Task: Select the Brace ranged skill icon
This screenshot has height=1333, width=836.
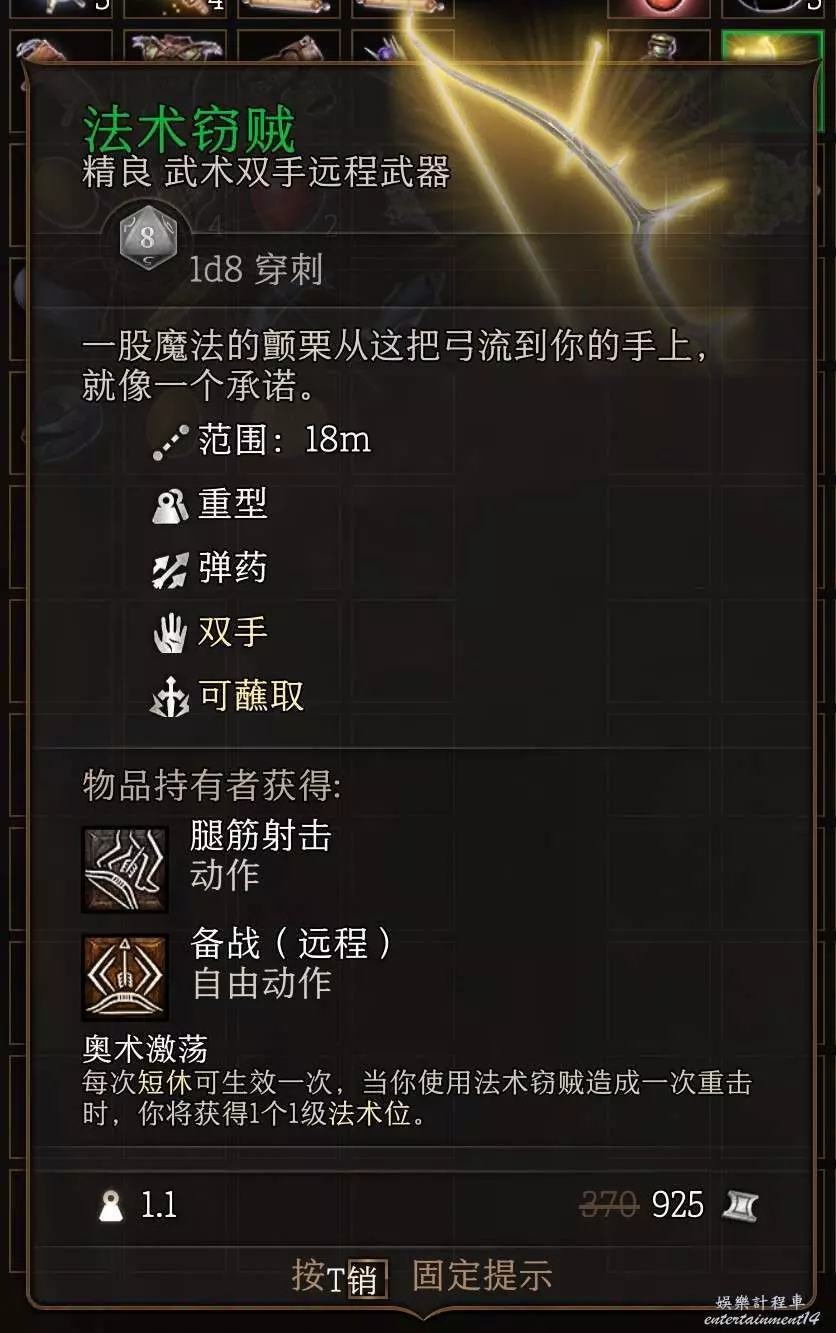Action: (x=125, y=976)
